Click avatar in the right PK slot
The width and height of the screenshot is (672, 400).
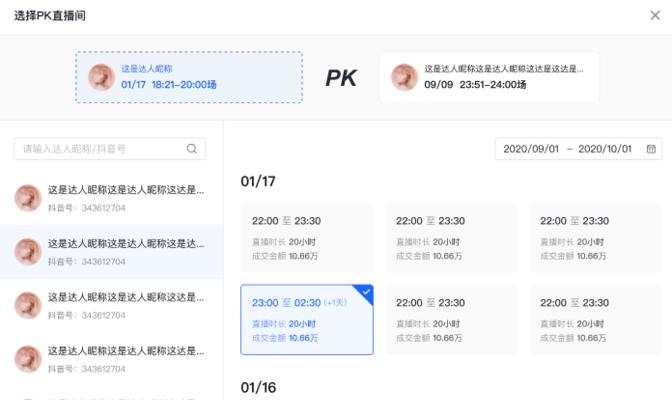point(404,77)
